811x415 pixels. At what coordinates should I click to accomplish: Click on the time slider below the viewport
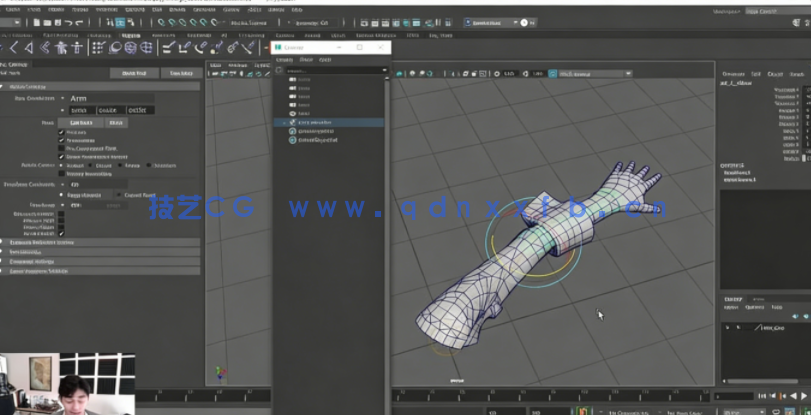tap(550, 397)
